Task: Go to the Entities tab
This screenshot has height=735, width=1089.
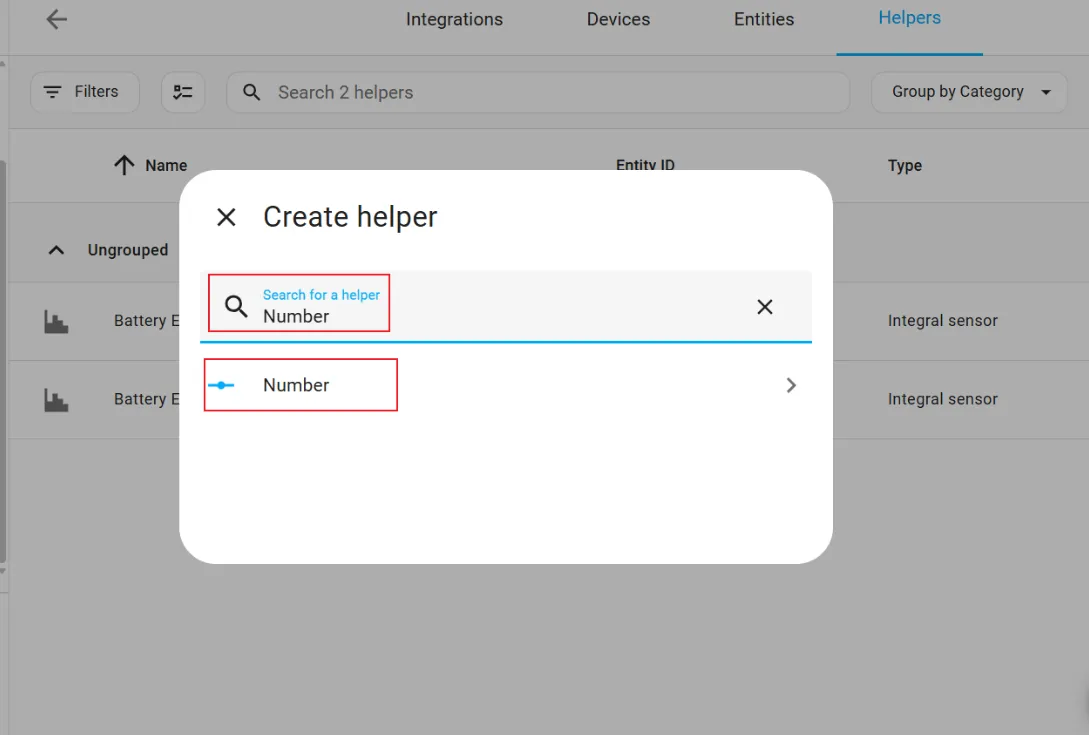Action: tap(764, 19)
